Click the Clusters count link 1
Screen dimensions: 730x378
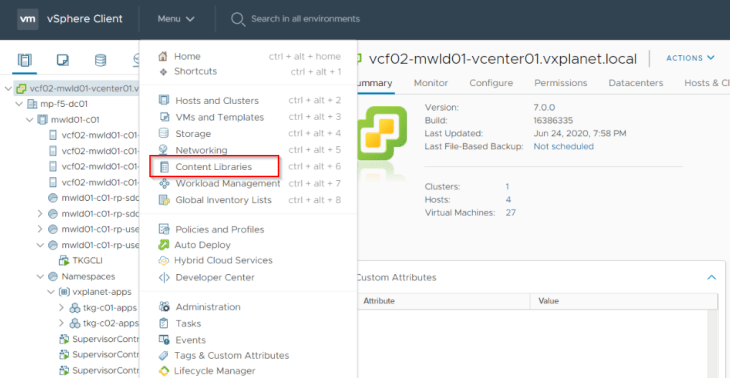(x=507, y=187)
